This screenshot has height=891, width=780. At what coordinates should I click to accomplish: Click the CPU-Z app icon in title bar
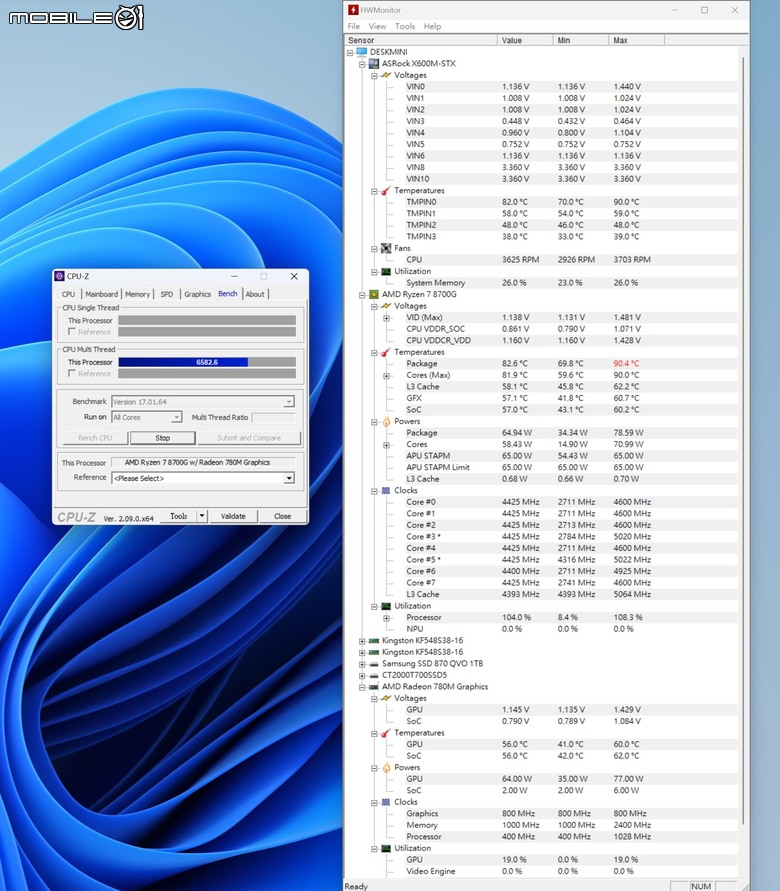pyautogui.click(x=60, y=276)
